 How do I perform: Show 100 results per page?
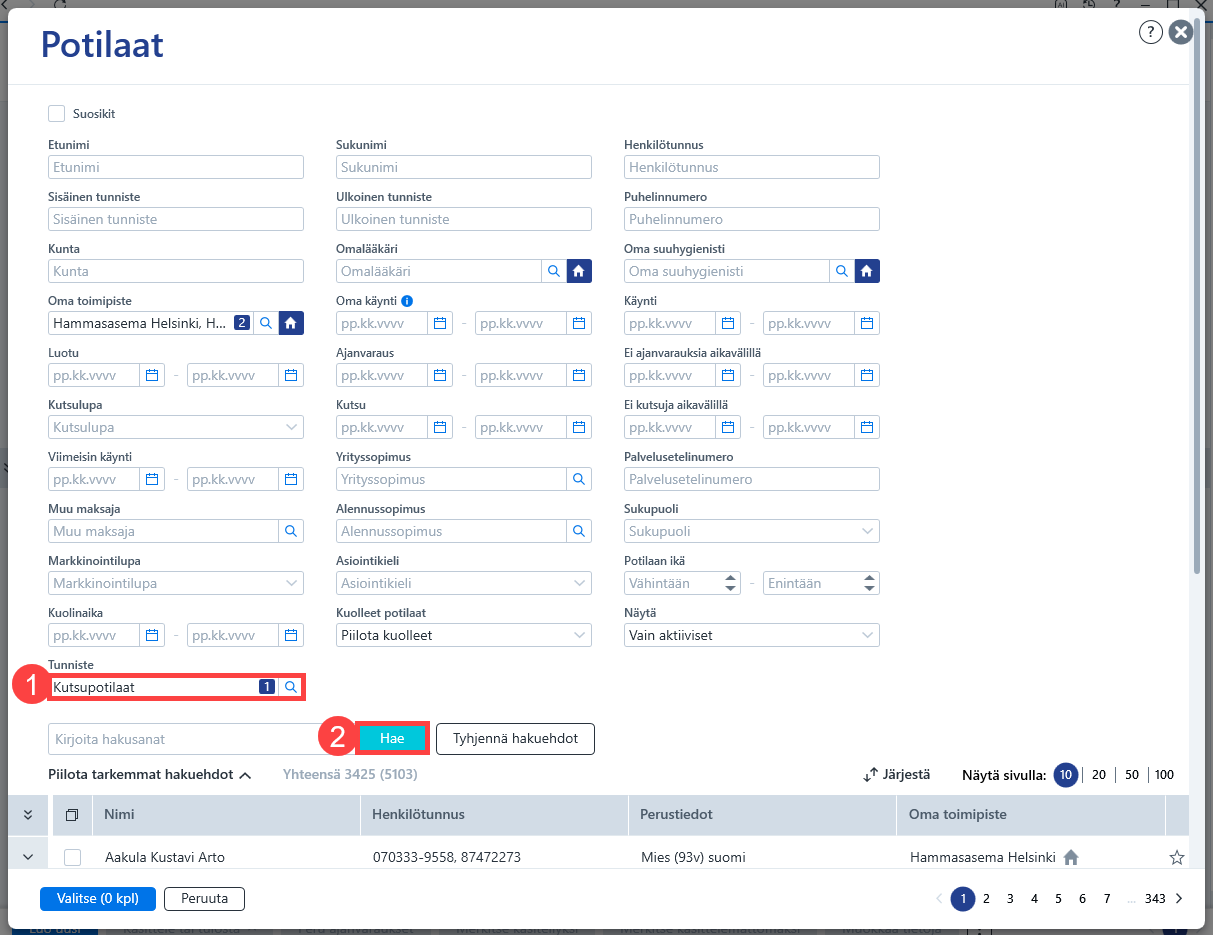pos(1163,774)
